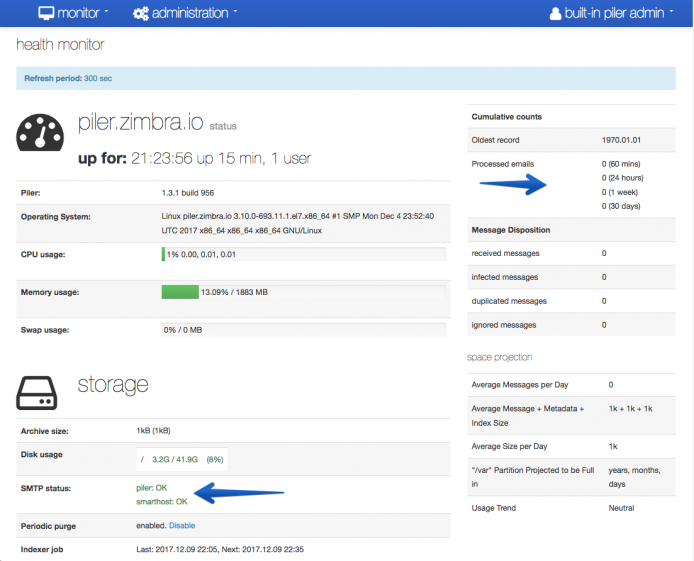Image resolution: width=694 pixels, height=561 pixels.
Task: Click the 'infected messages' row
Action: coord(571,277)
